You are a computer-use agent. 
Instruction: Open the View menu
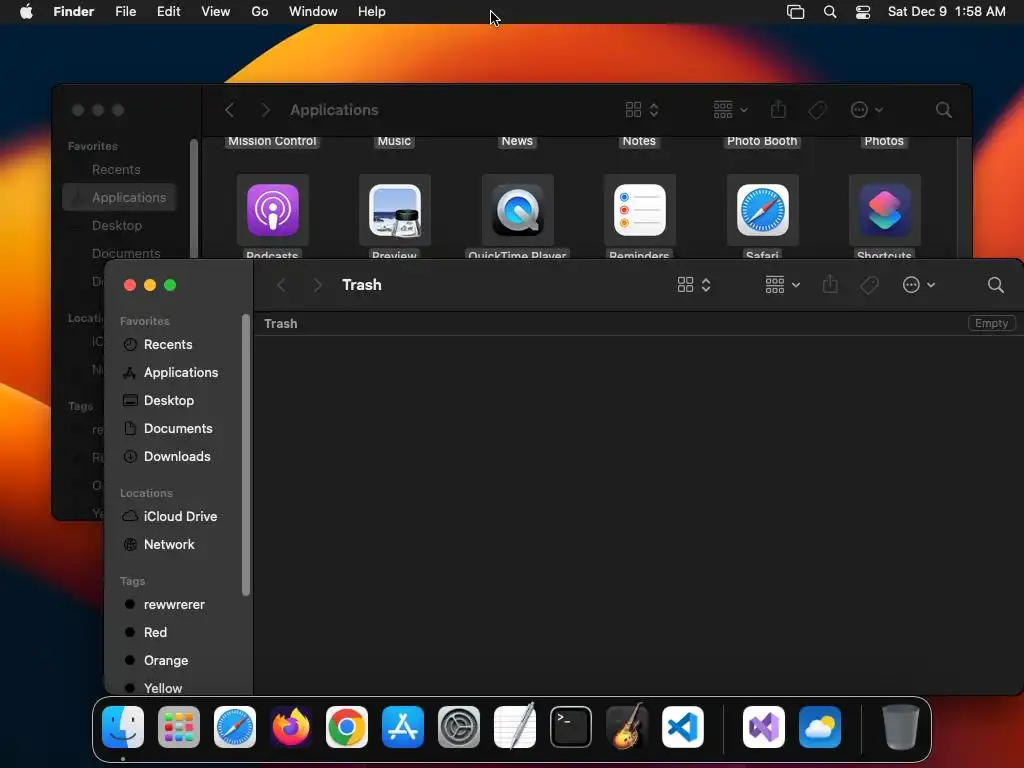(x=216, y=12)
